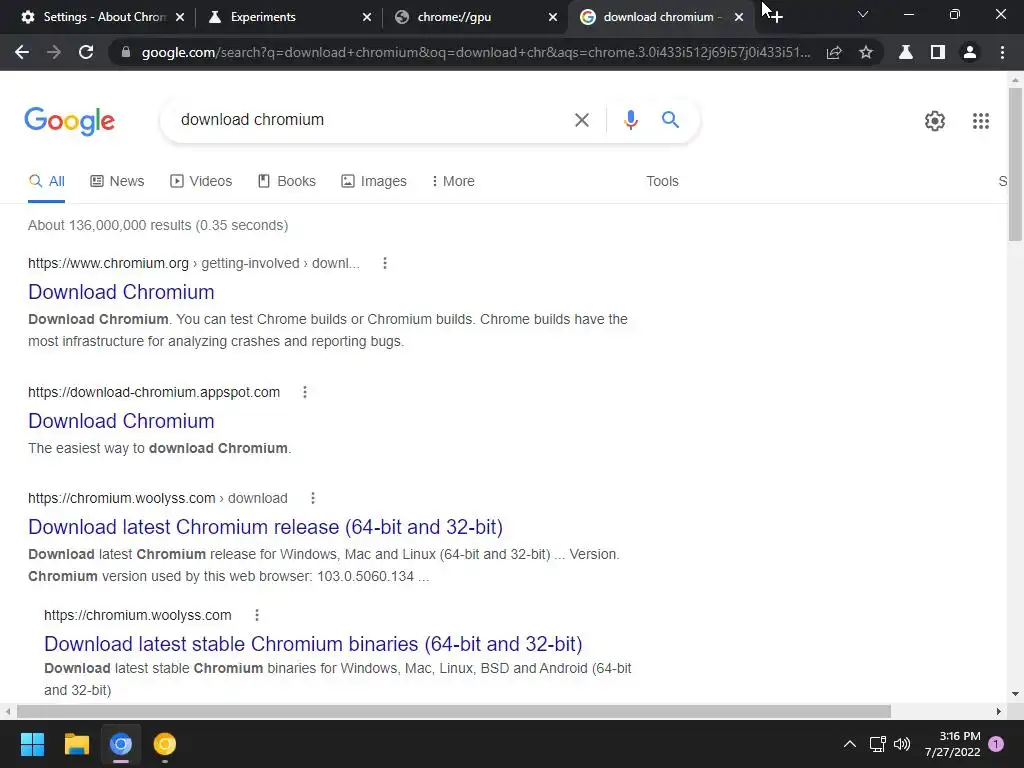Open Google quick settings gear
The image size is (1024, 768).
[x=935, y=121]
